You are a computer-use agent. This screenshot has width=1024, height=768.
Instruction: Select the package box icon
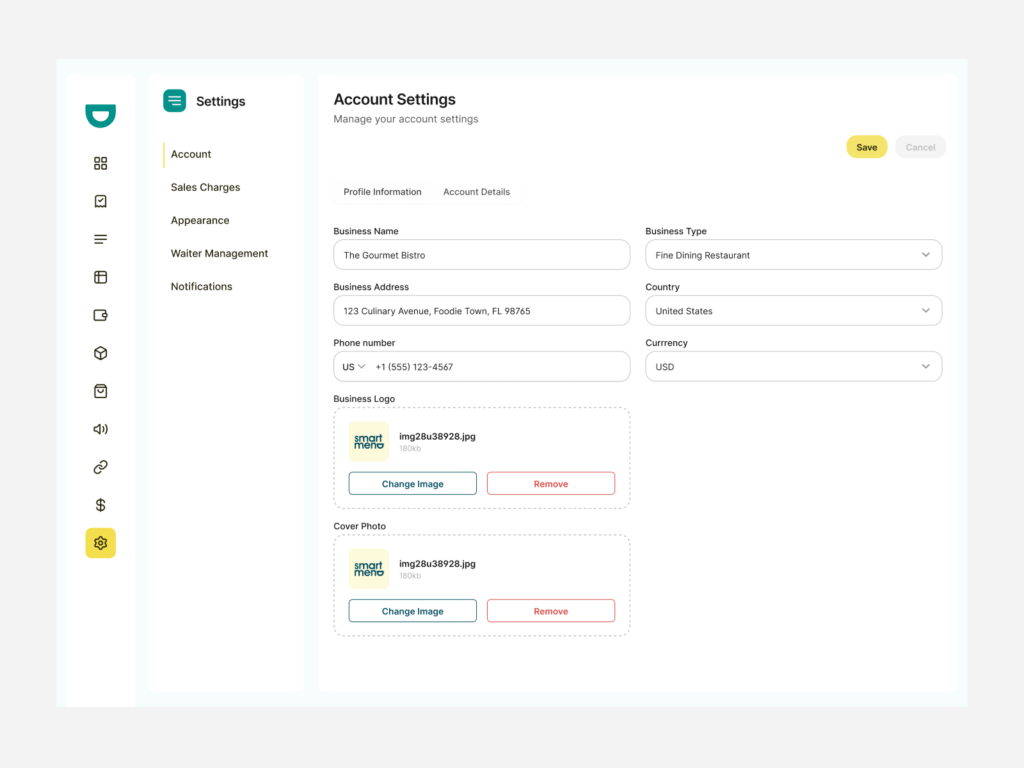pos(100,353)
